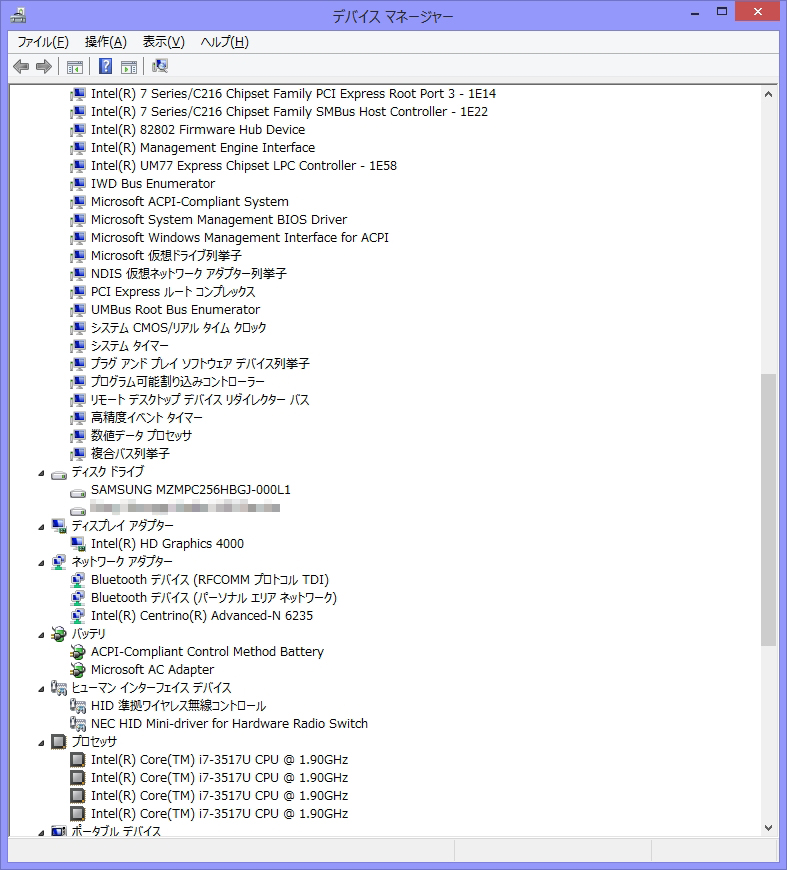Select Intel UM77 Express Chipset LPC Controller
Image resolution: width=787 pixels, height=870 pixels.
(x=244, y=166)
